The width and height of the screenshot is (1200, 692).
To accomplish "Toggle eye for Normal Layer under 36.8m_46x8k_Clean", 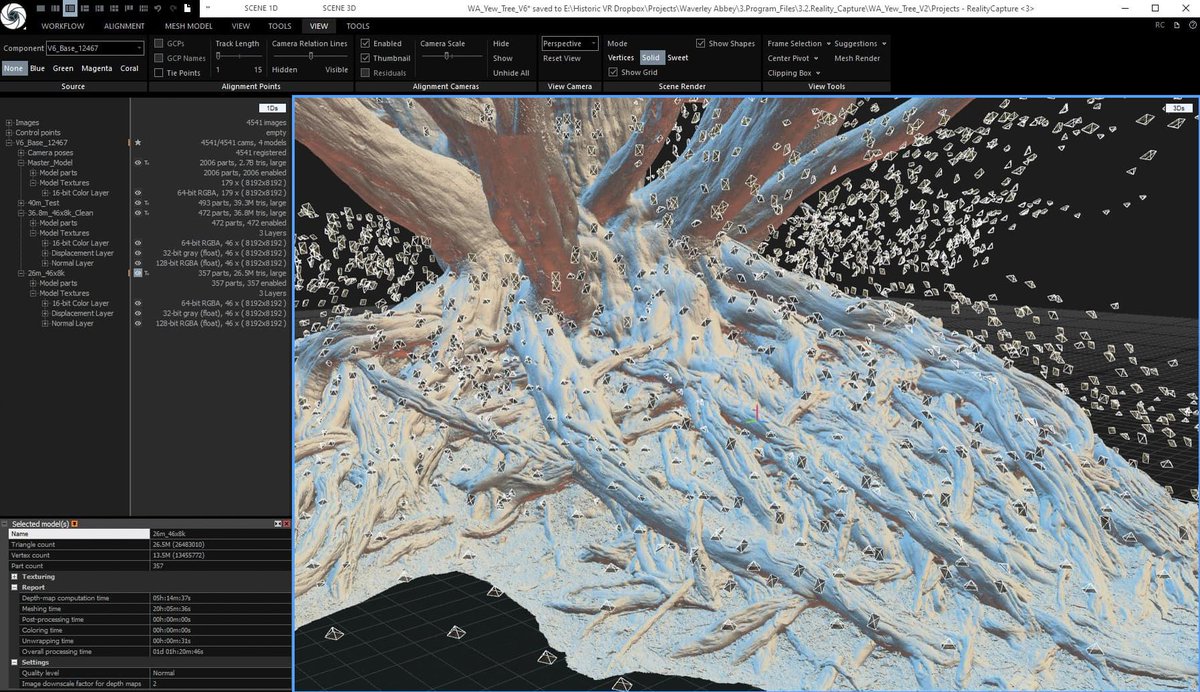I will click(138, 263).
